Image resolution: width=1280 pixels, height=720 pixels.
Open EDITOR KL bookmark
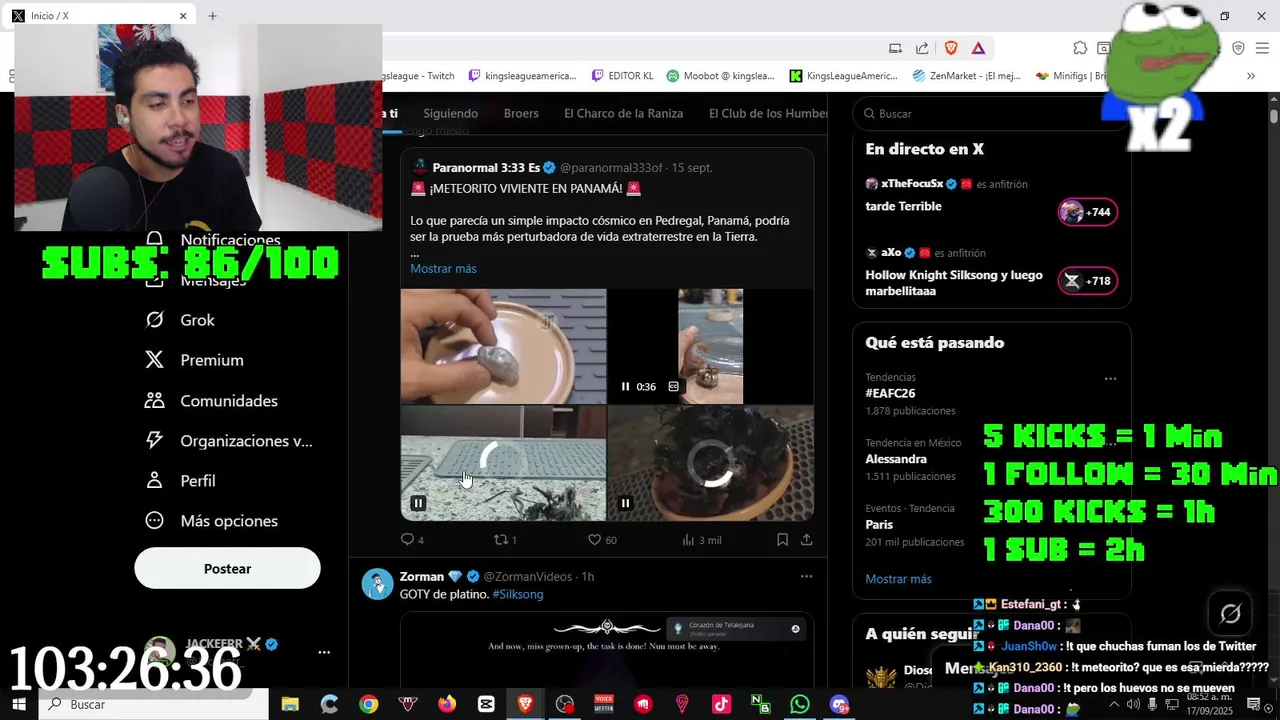coord(622,75)
